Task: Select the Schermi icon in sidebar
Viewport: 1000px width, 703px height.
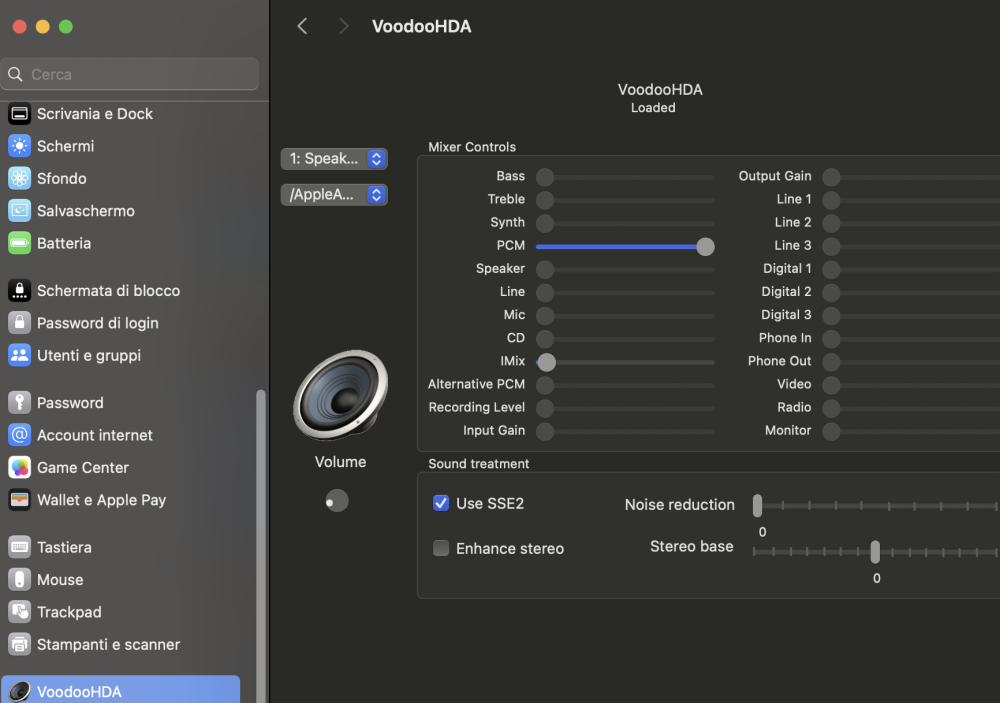Action: [x=19, y=146]
